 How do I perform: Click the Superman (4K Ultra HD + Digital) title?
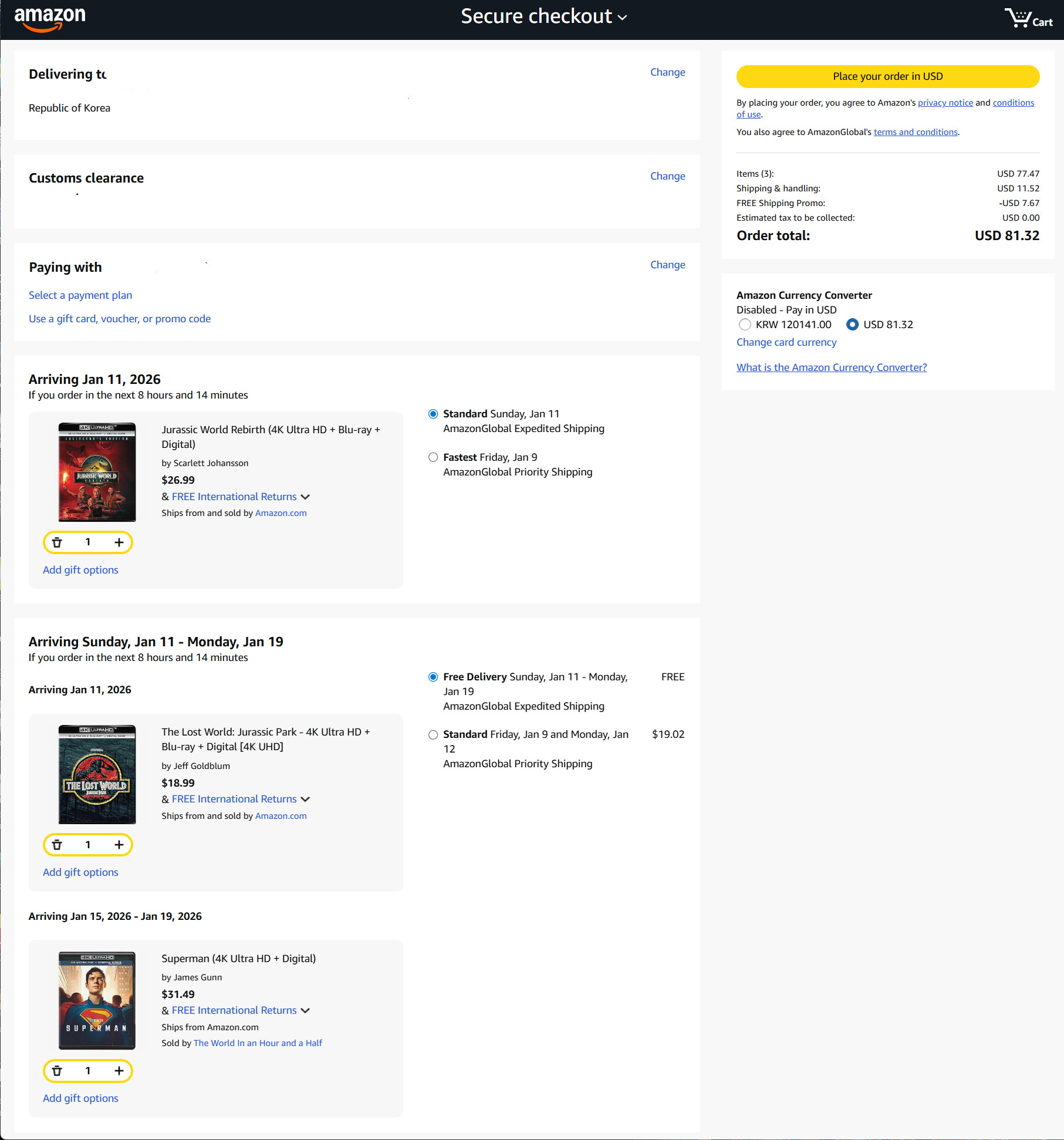click(x=238, y=959)
